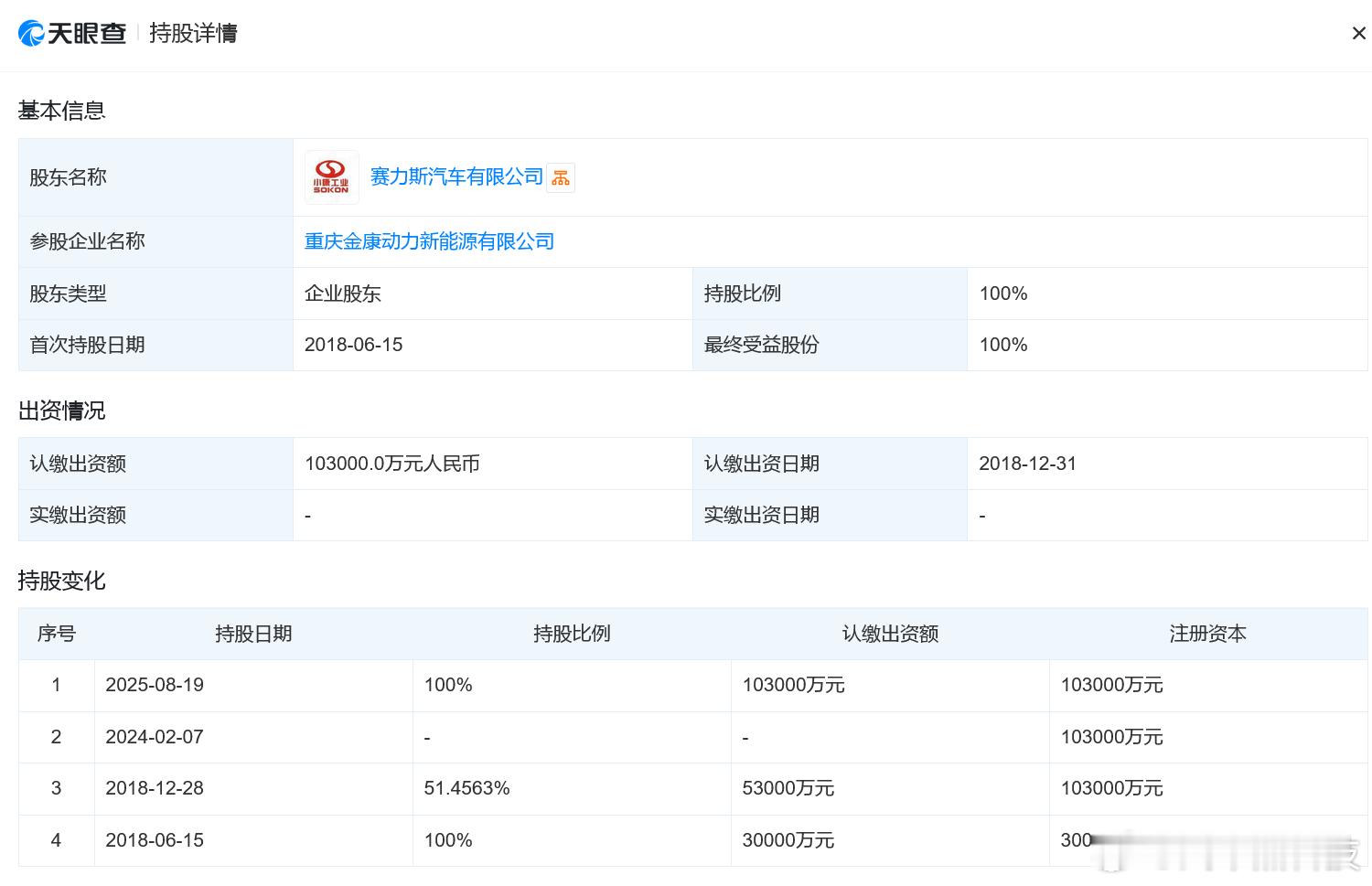Select 最终受益股份 100% value

1003,345
